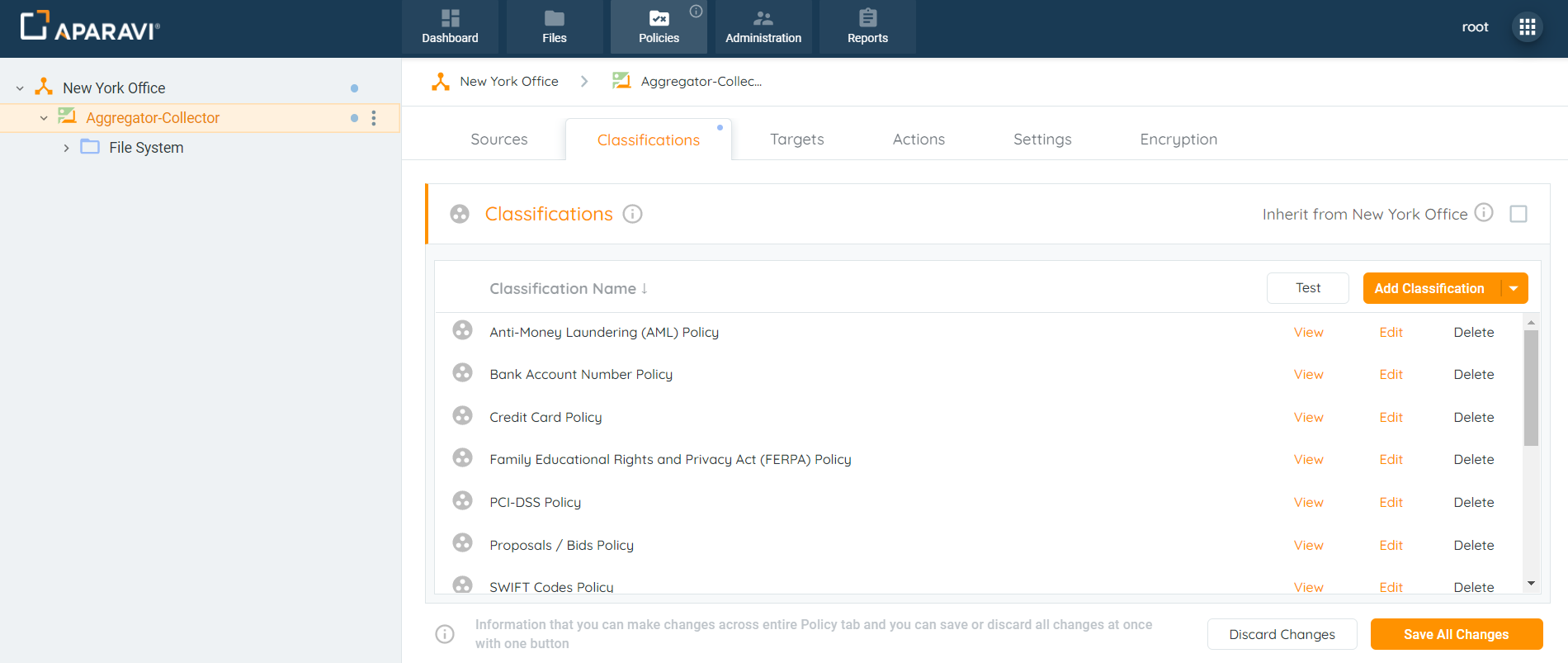
Task: Click Save All Changes button
Action: (1456, 634)
